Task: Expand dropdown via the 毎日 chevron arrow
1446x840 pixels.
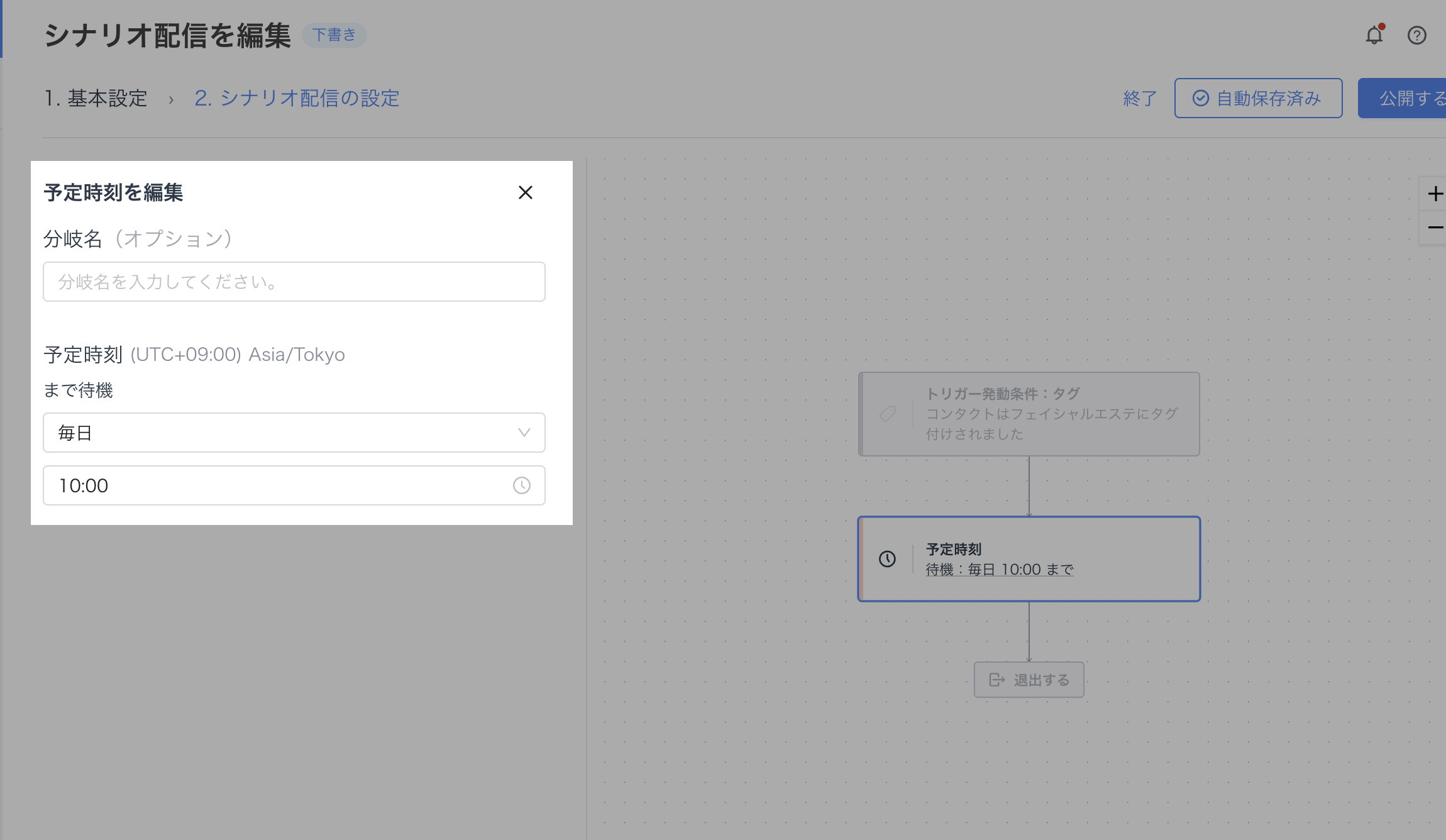Action: pyautogui.click(x=524, y=433)
